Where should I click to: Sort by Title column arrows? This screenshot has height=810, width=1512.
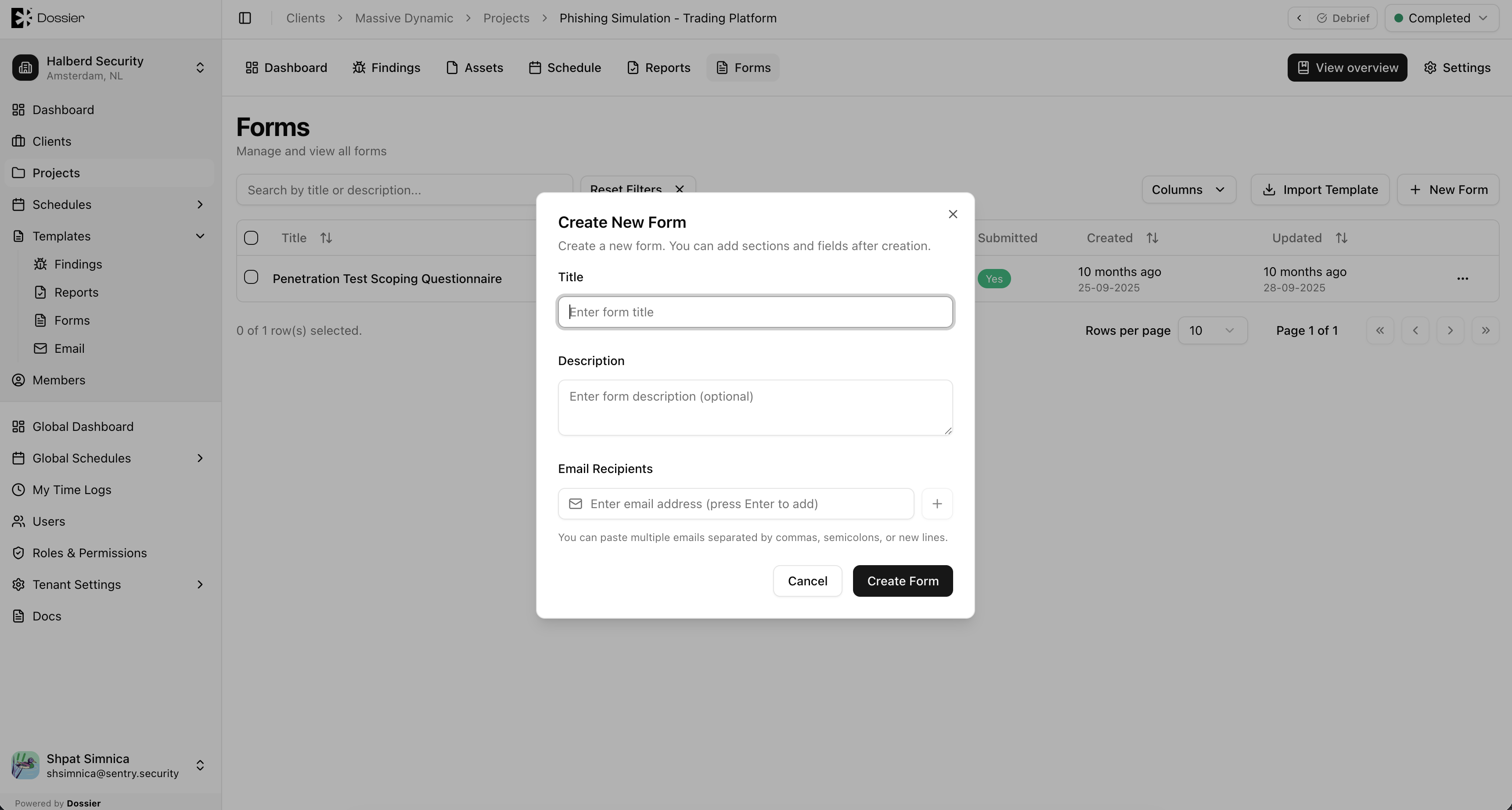tap(326, 237)
